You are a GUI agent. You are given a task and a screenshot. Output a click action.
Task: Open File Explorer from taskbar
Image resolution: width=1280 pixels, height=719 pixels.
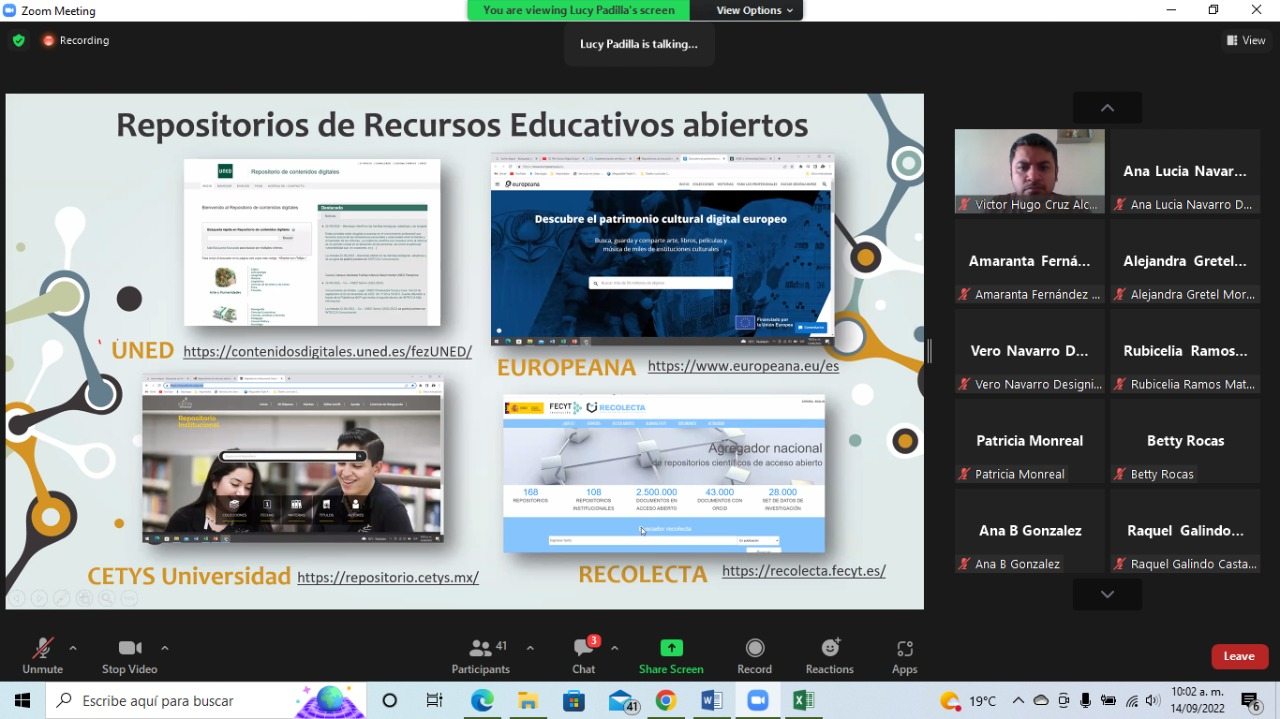[527, 701]
